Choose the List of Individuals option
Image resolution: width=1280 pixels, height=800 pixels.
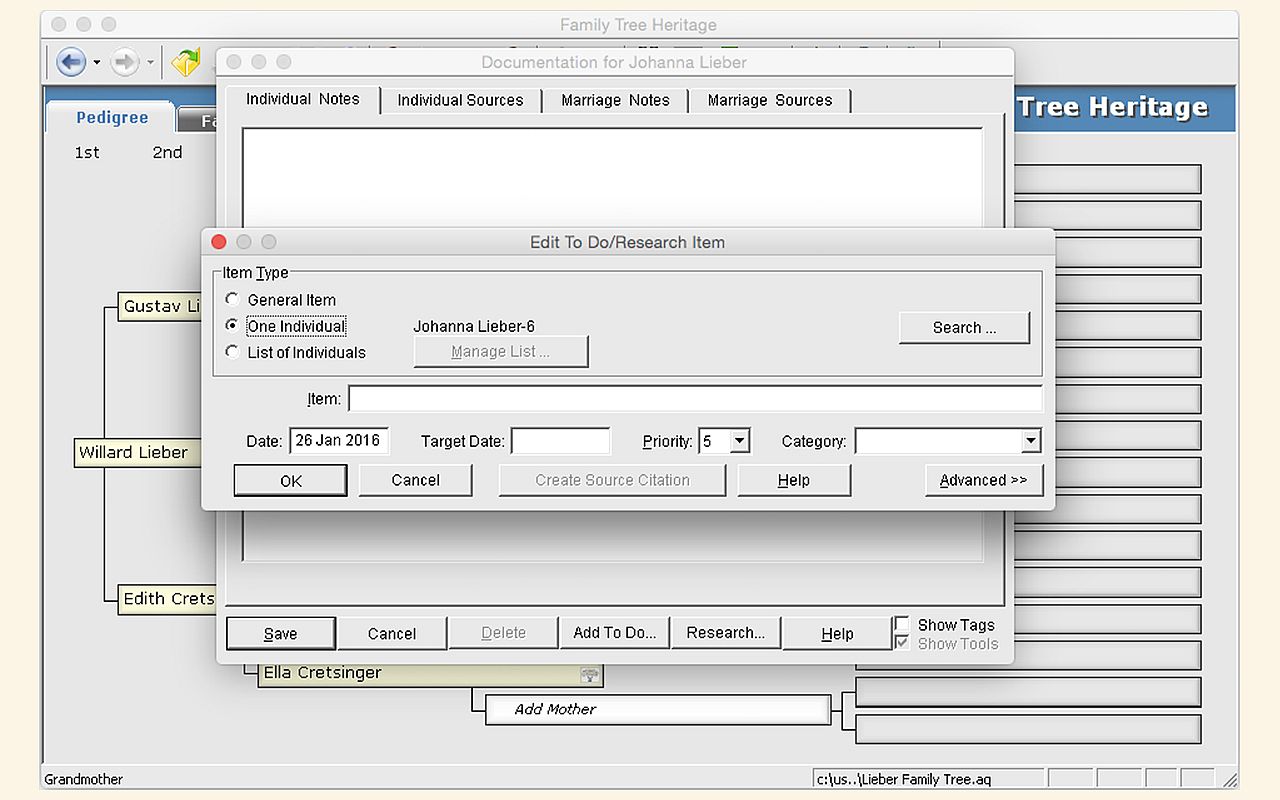click(x=233, y=352)
